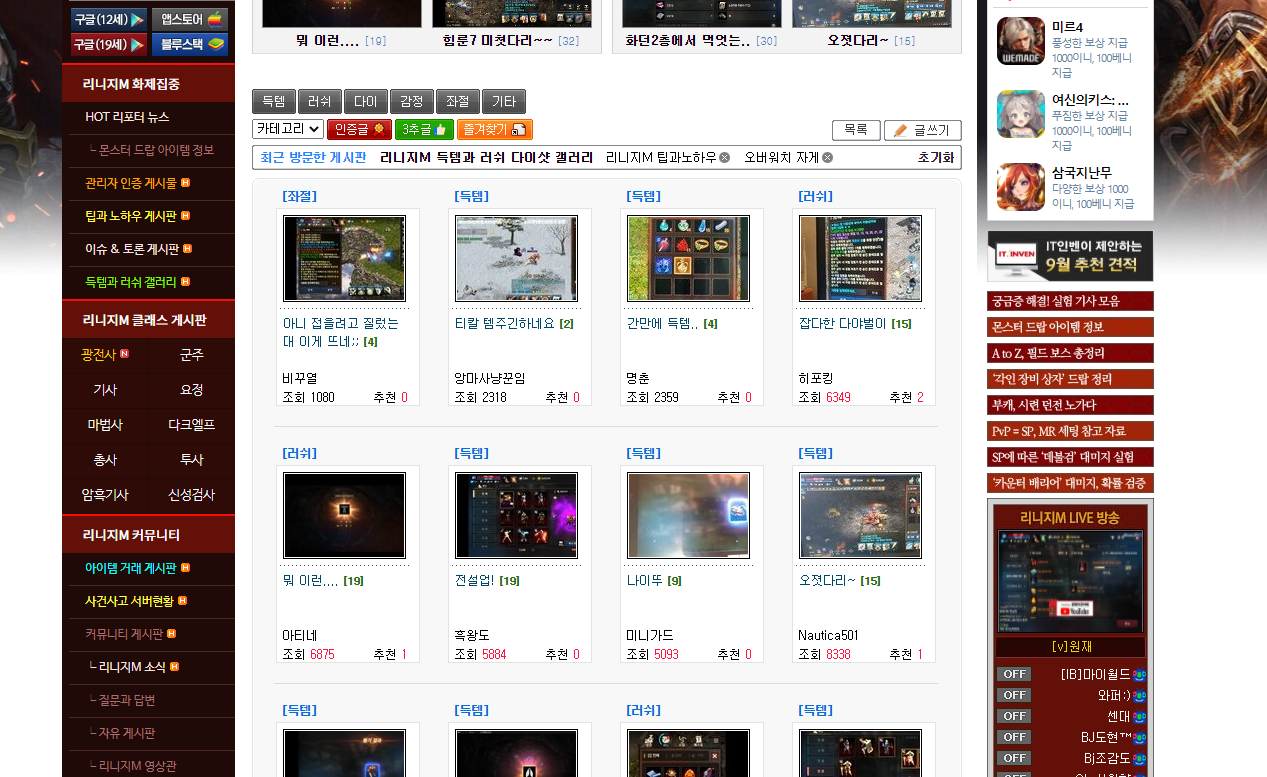Image resolution: width=1267 pixels, height=777 pixels.
Task: Click the streamer icon beside 센대
Action: point(1140,717)
